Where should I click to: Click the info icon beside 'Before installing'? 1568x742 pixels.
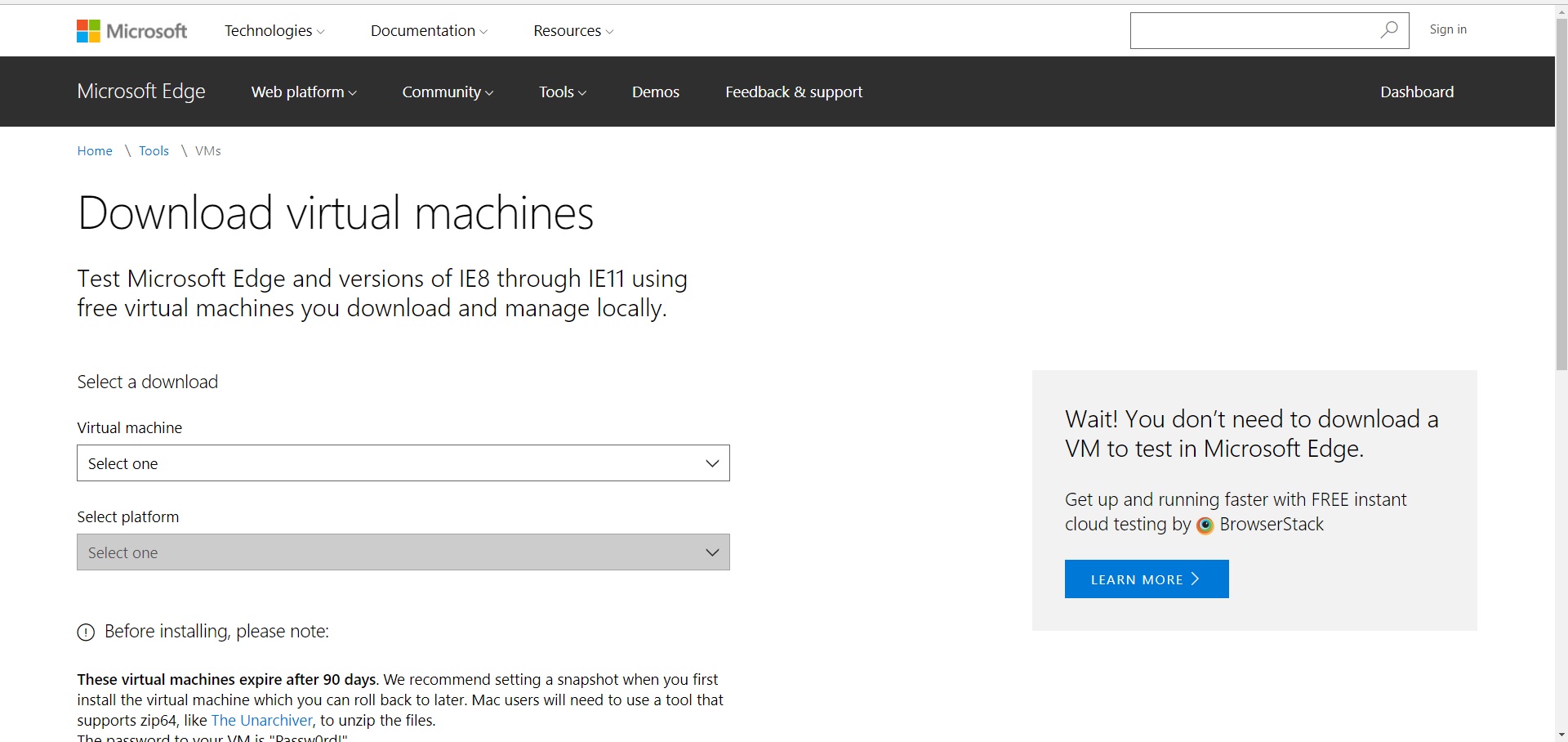coord(86,632)
